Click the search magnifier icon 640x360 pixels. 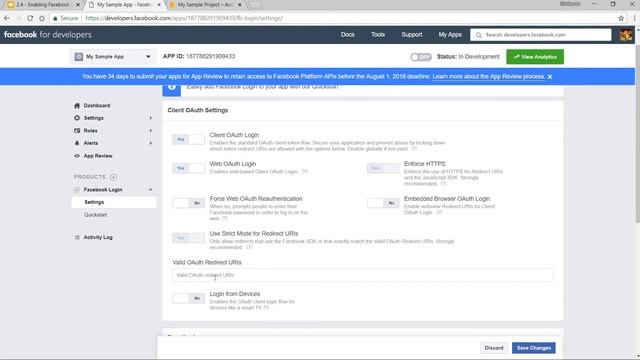479,35
